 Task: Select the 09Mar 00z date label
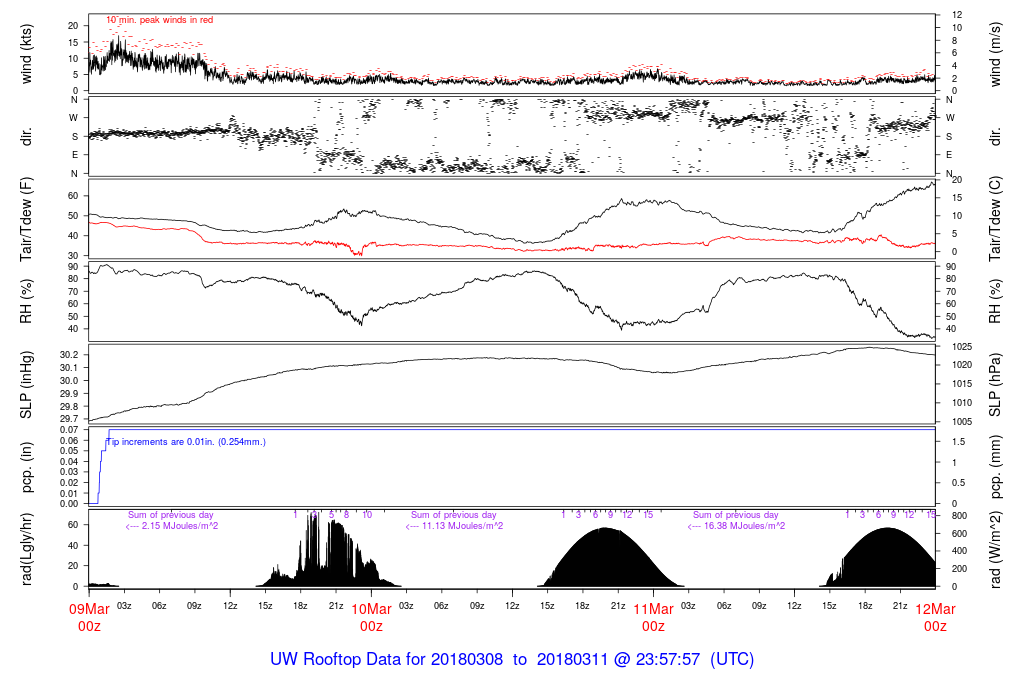click(89, 617)
